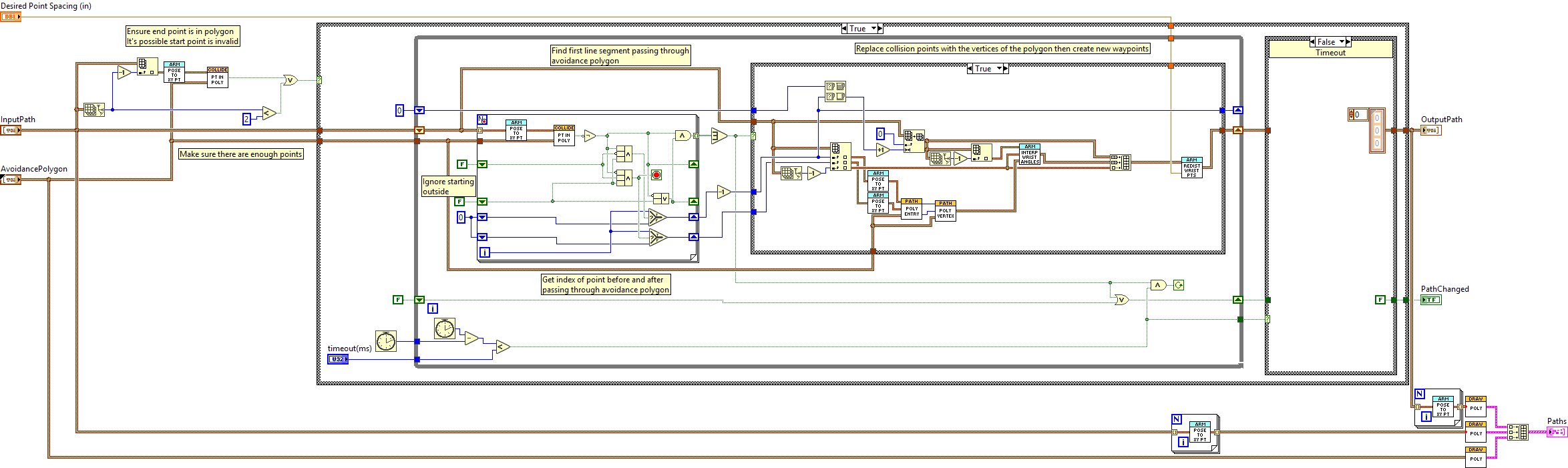Viewport: 1568px width, 468px height.
Task: Select the bottommost DRAW POLY subVI
Action: pos(1475,457)
